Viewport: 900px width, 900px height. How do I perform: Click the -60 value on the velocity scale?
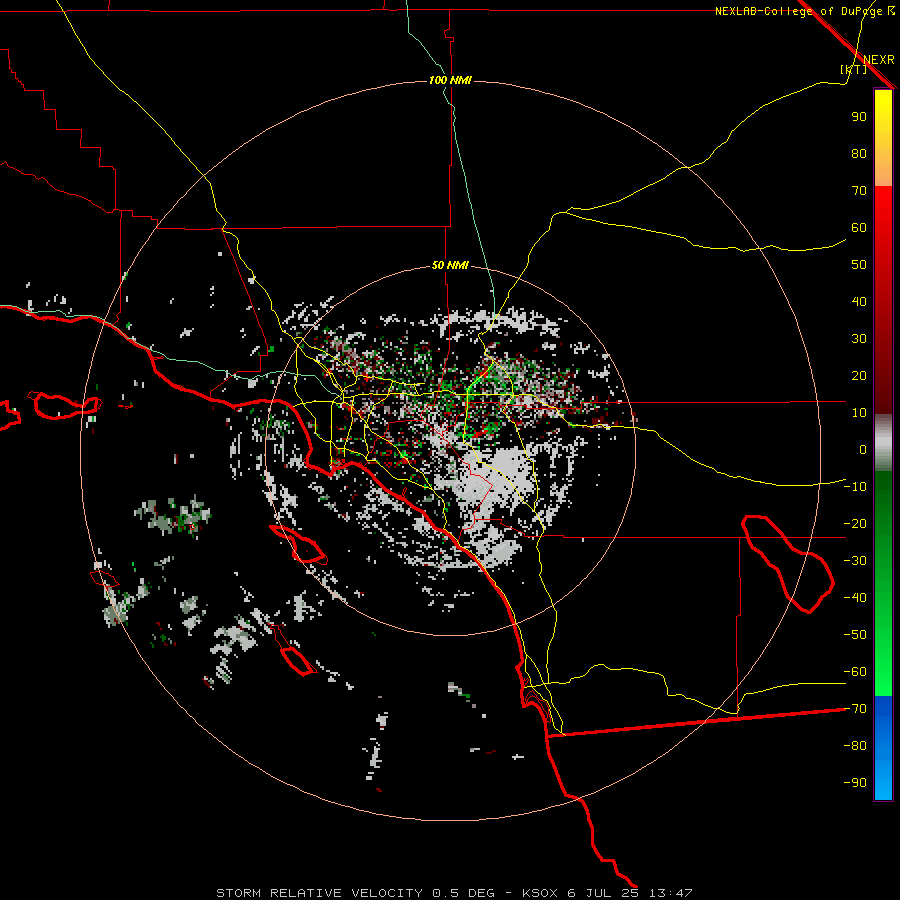[x=855, y=672]
